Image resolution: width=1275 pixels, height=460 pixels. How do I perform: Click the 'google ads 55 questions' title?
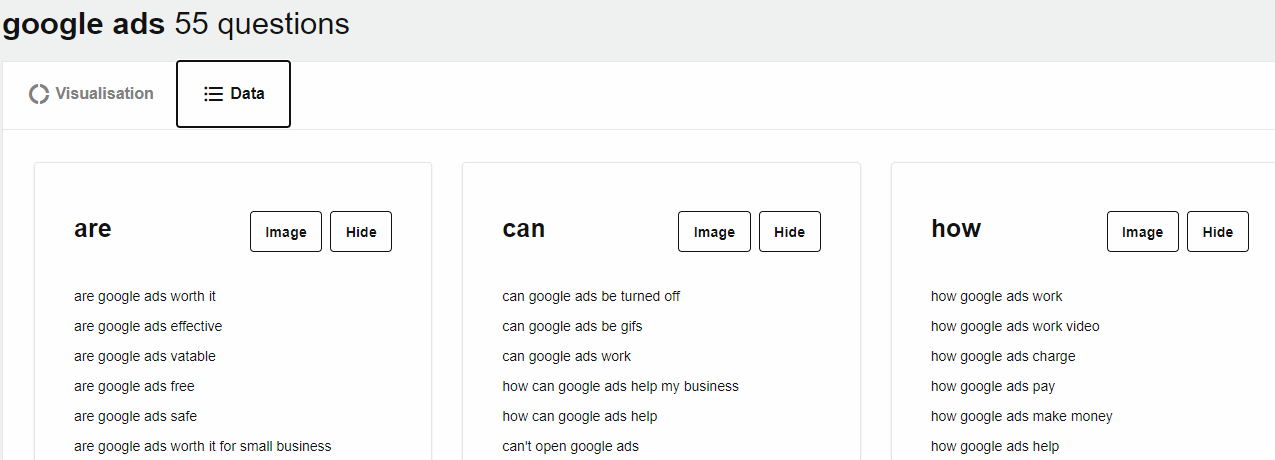(176, 24)
